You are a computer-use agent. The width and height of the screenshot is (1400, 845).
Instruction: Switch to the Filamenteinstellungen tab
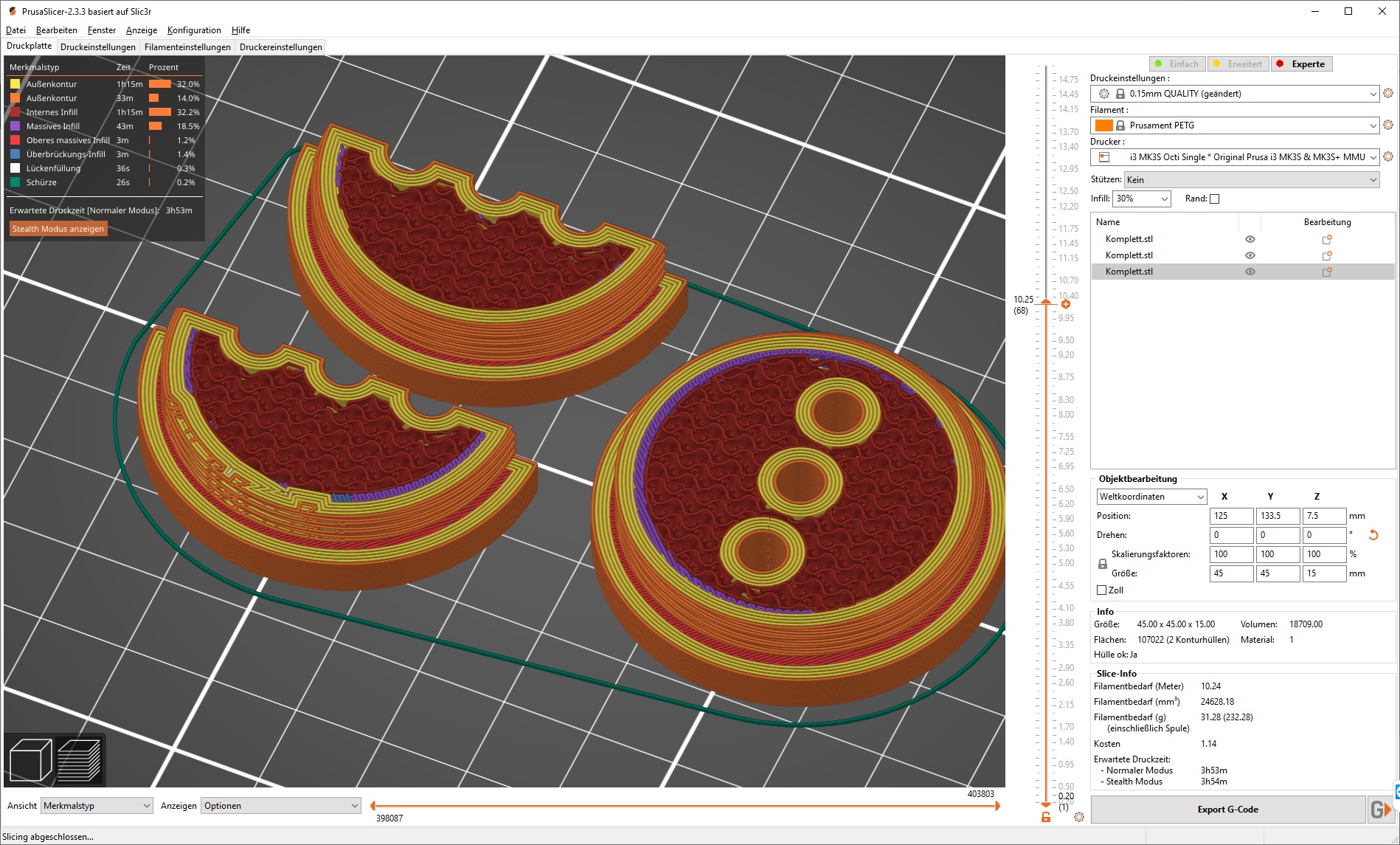tap(187, 46)
